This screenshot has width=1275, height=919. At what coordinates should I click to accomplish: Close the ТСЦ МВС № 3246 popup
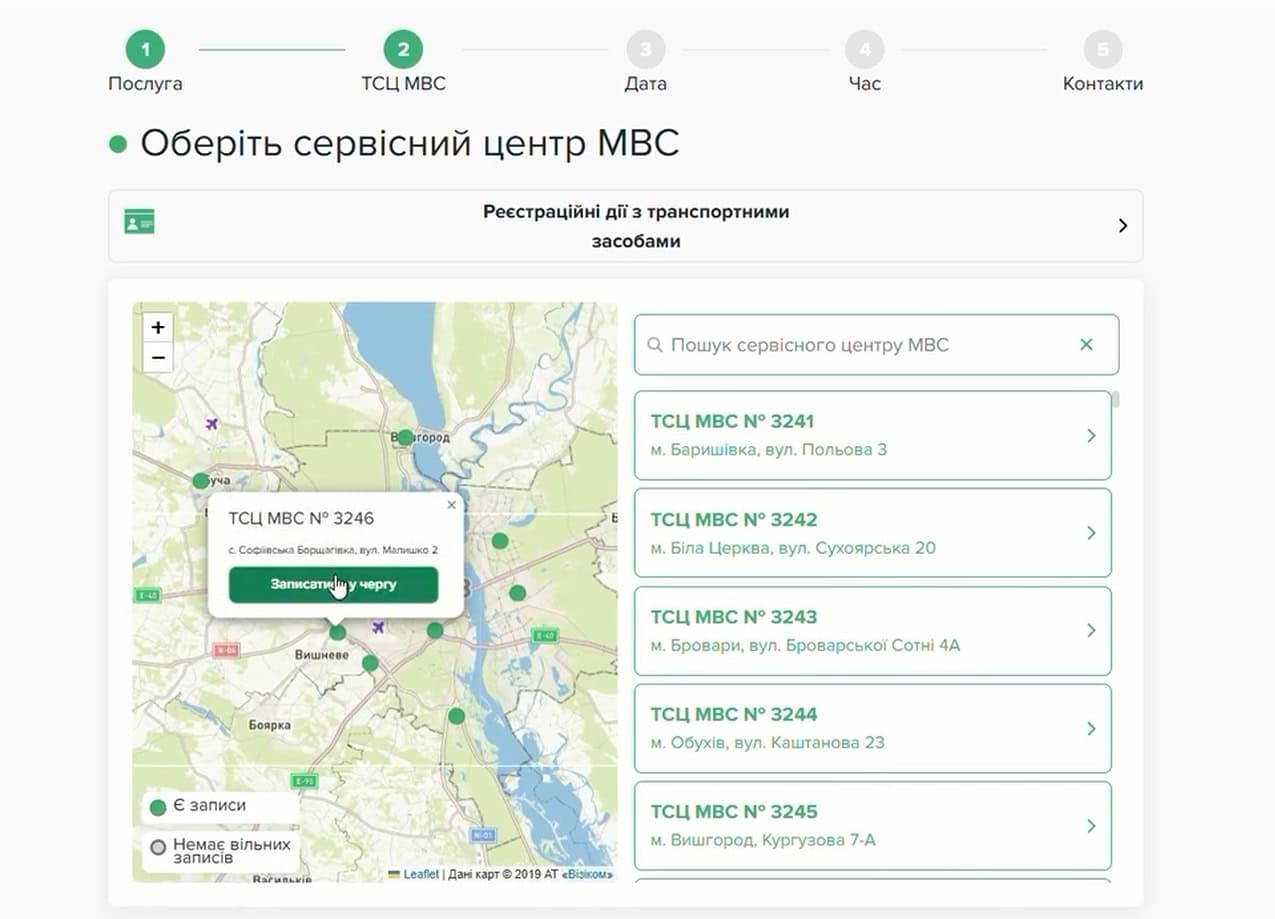pyautogui.click(x=451, y=505)
